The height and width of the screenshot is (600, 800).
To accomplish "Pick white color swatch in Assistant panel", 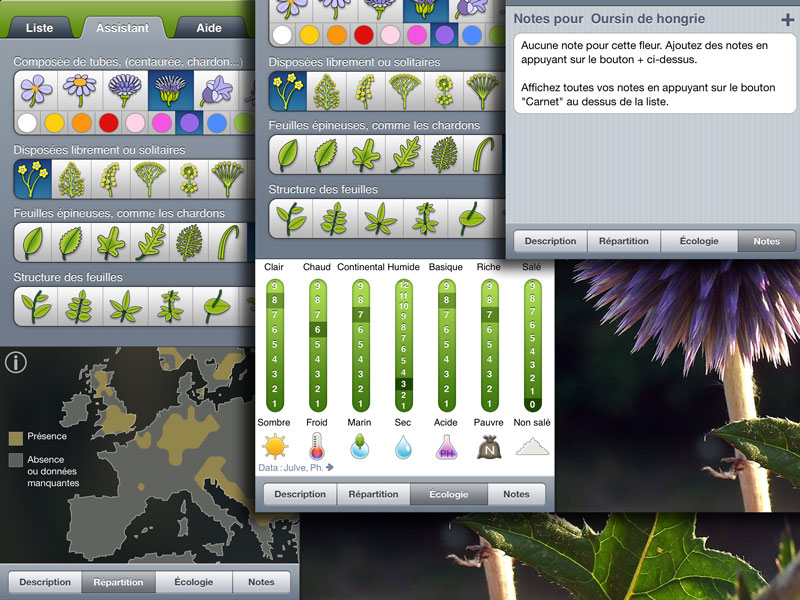I will click(27, 123).
